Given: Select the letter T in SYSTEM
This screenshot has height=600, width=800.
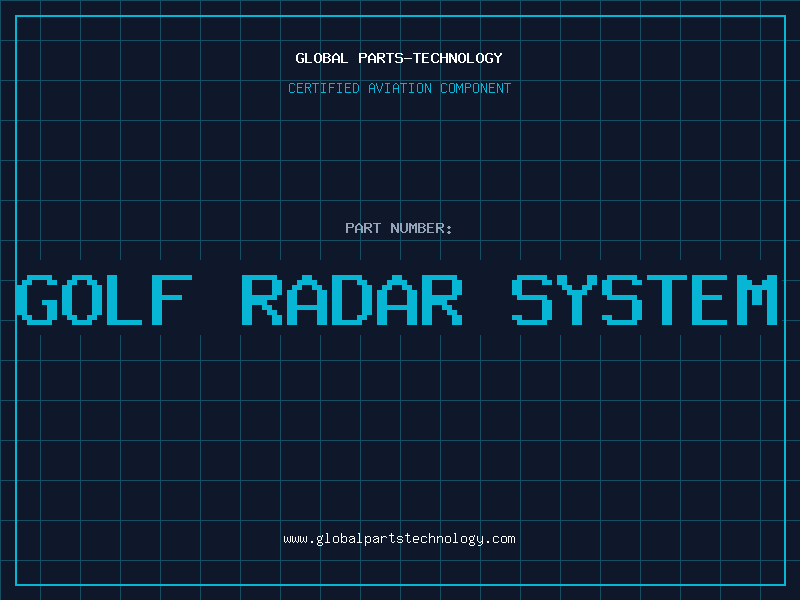Looking at the screenshot, I should [668, 300].
